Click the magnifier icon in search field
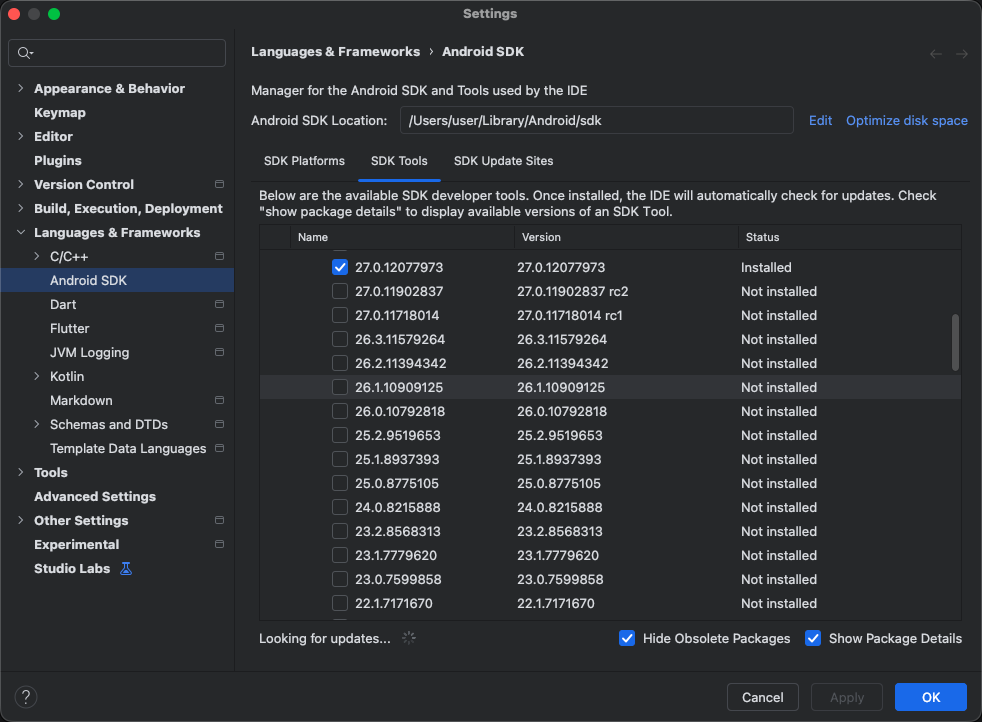982x722 pixels. click(x=22, y=52)
